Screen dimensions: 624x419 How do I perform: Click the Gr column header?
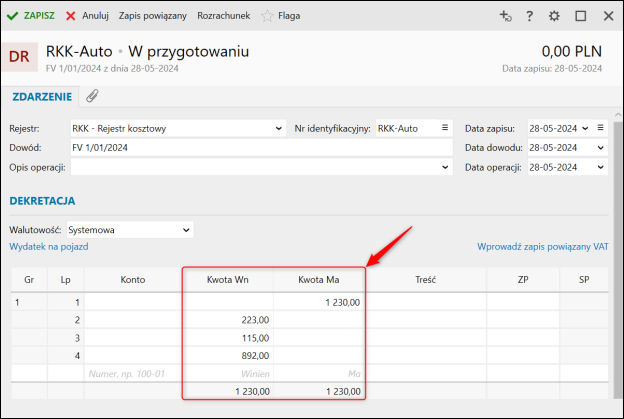[x=29, y=280]
